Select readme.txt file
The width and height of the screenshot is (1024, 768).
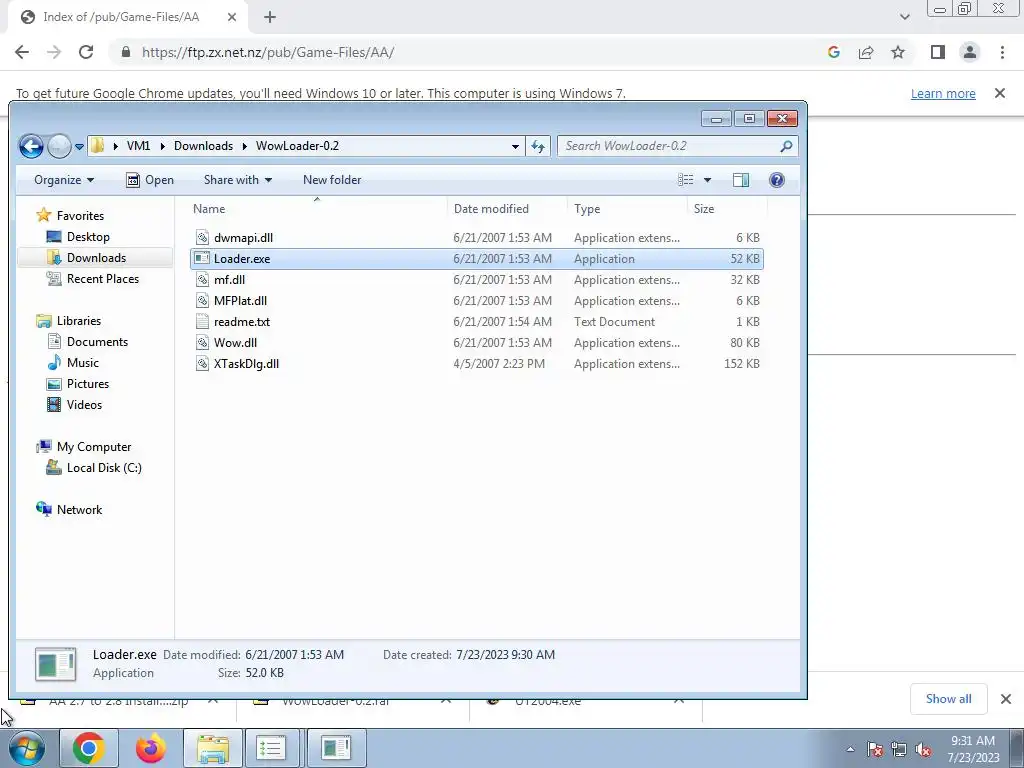click(477, 321)
